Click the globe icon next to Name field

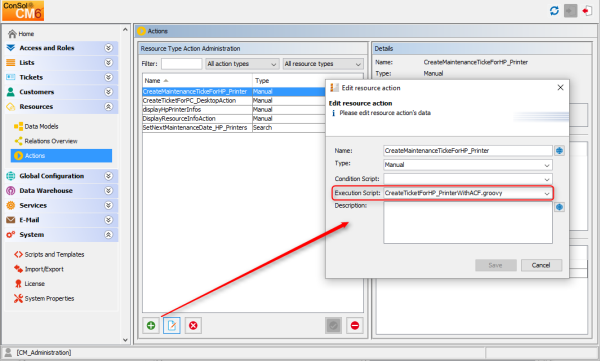tap(559, 151)
